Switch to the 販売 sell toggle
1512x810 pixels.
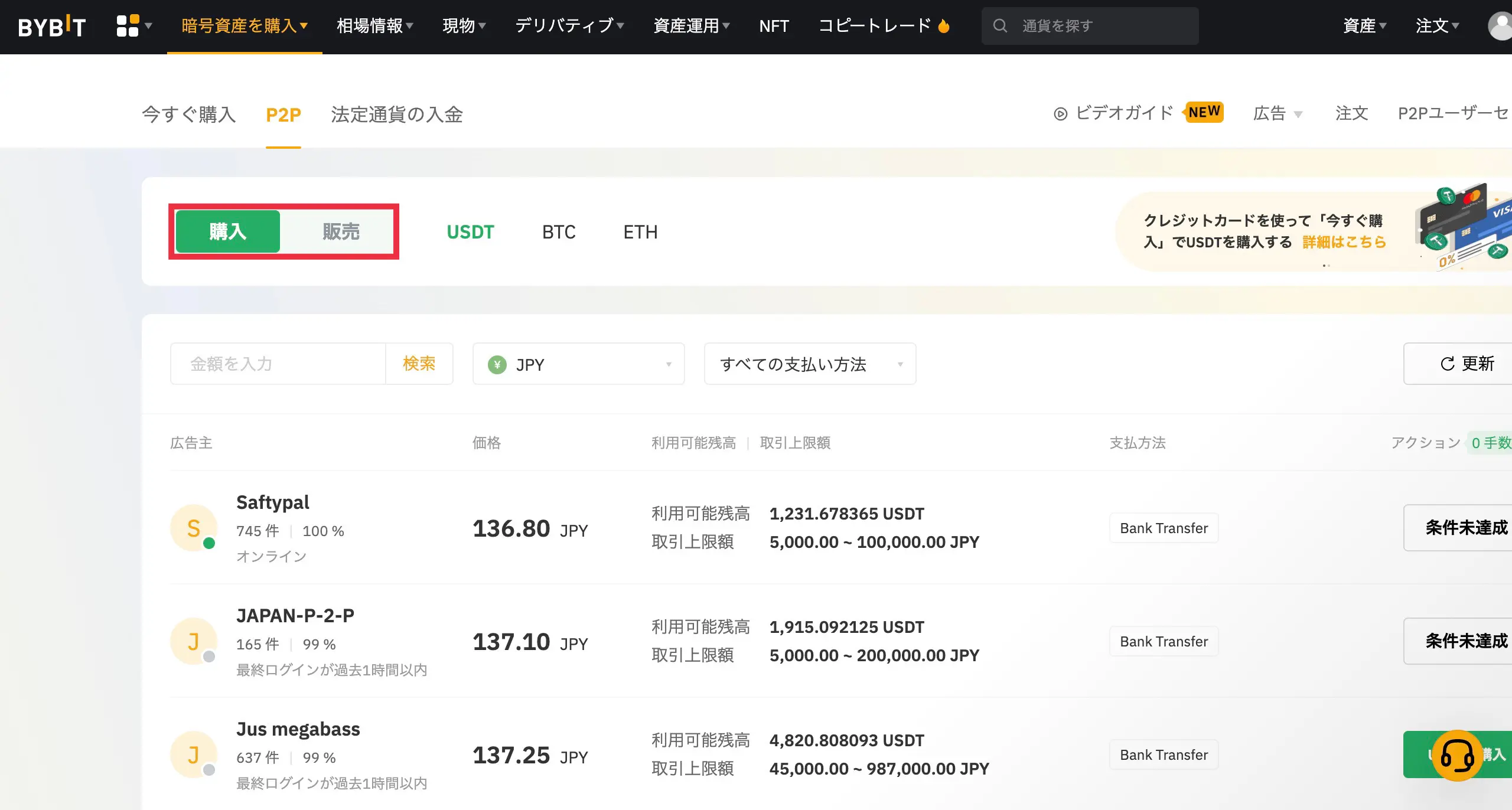point(341,231)
